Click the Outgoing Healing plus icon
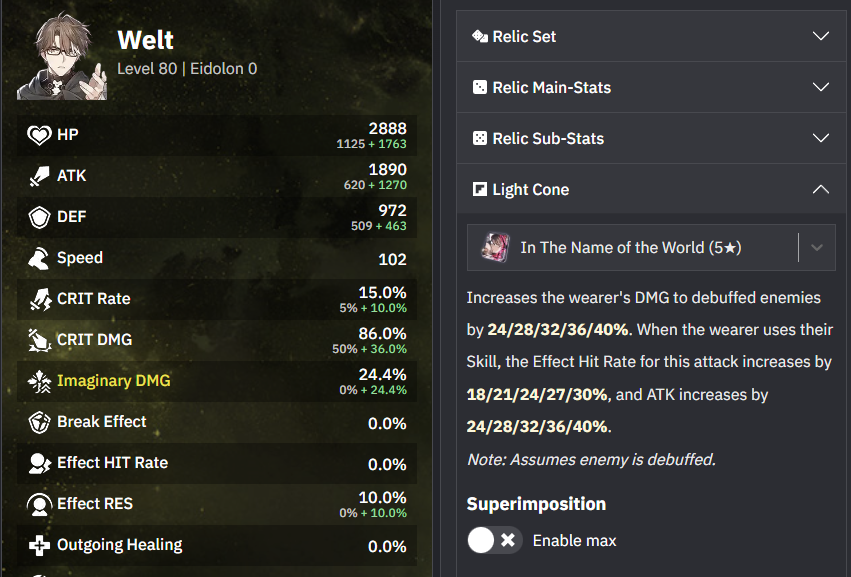Screen dimensions: 851x577 click(39, 545)
